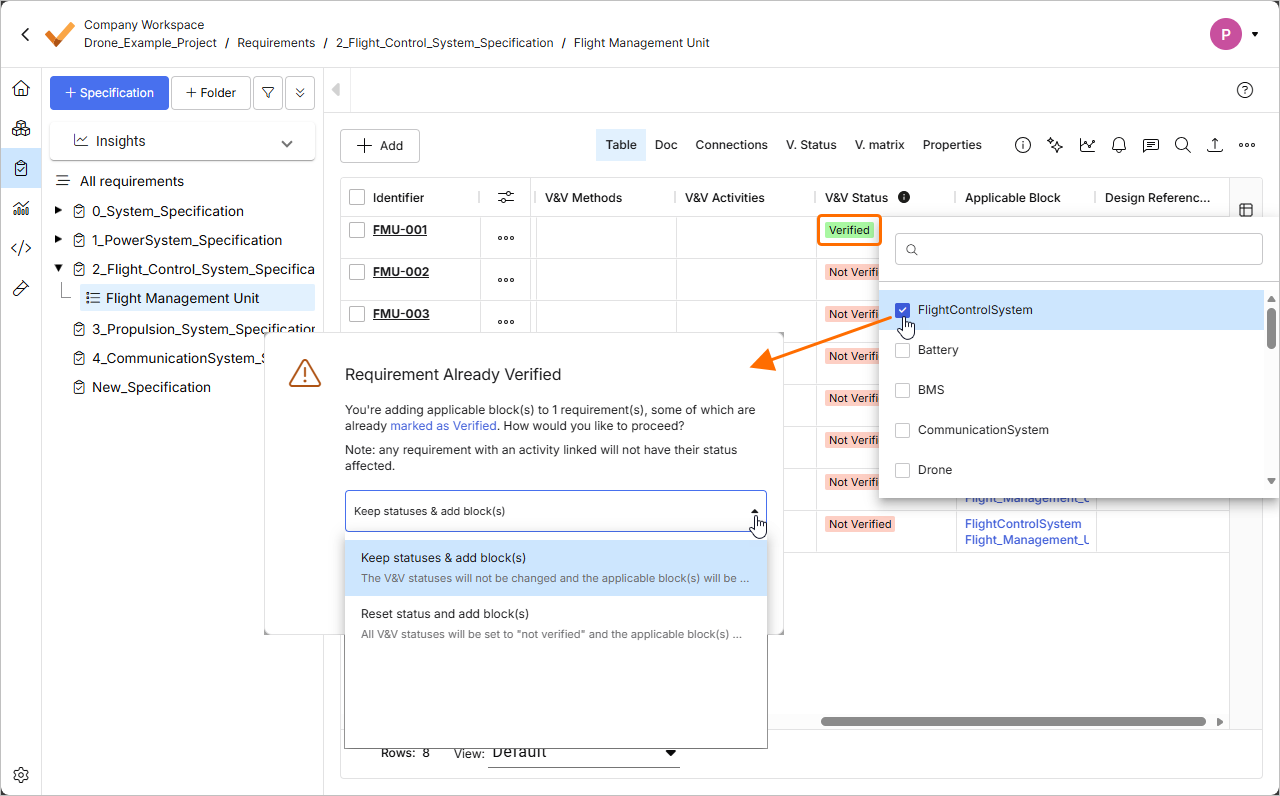Expand the 0_System_Specification tree node

tap(58, 211)
